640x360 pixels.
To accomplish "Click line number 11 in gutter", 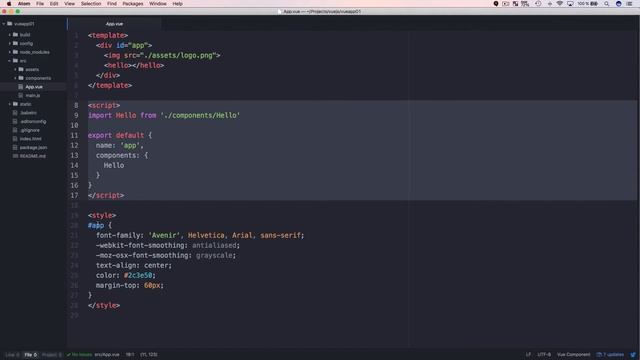I will [74, 136].
